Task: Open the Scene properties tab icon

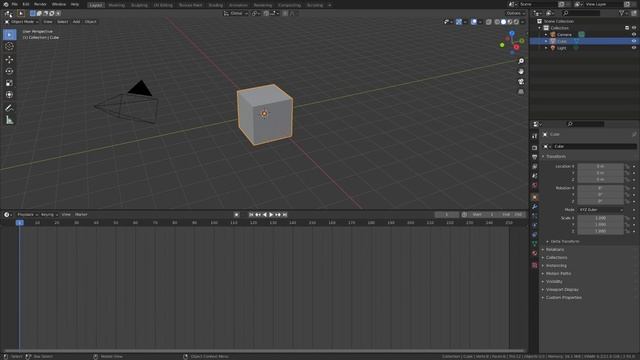Action: click(x=535, y=176)
